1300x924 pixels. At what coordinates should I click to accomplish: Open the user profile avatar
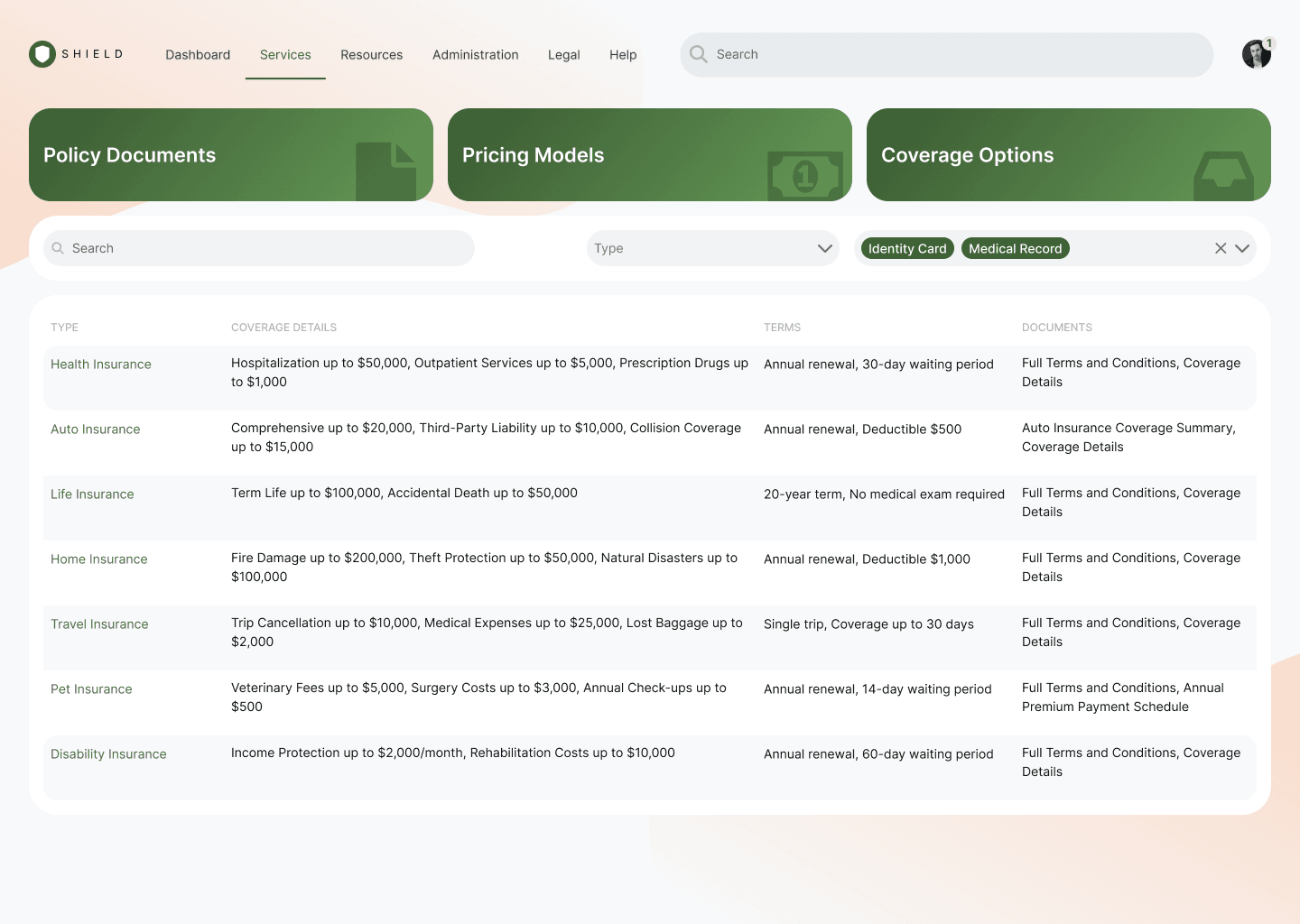(1256, 54)
